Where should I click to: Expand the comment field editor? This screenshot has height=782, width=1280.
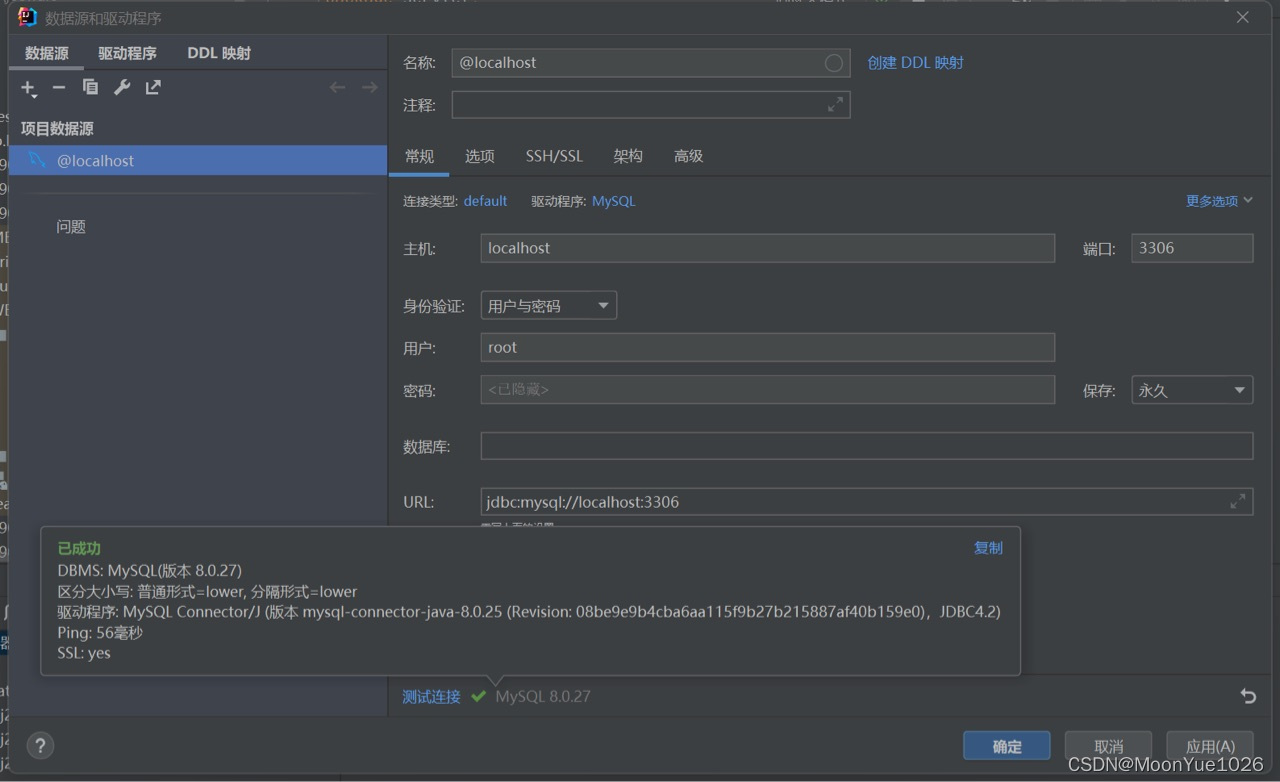[835, 105]
